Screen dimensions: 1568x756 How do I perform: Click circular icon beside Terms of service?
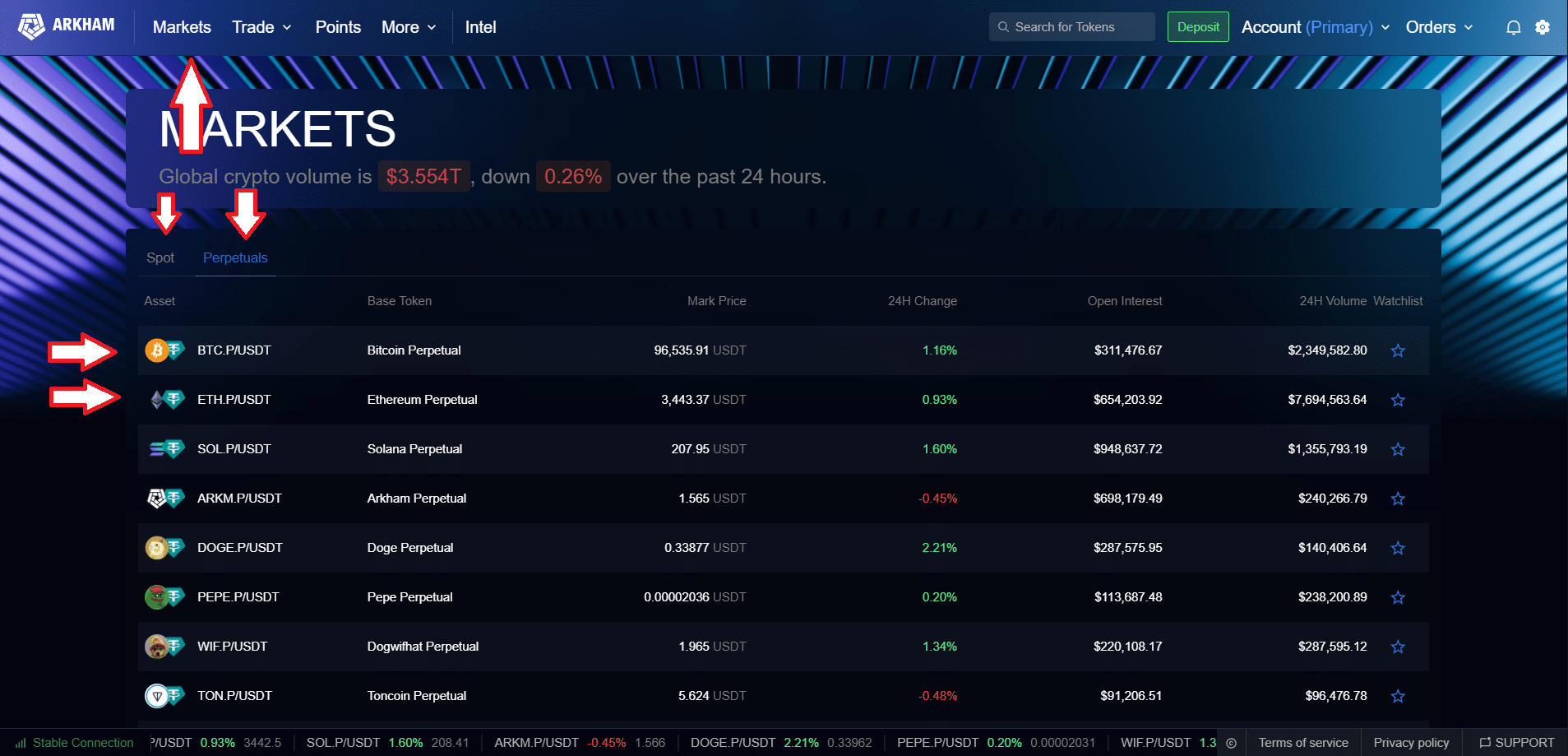1231,743
